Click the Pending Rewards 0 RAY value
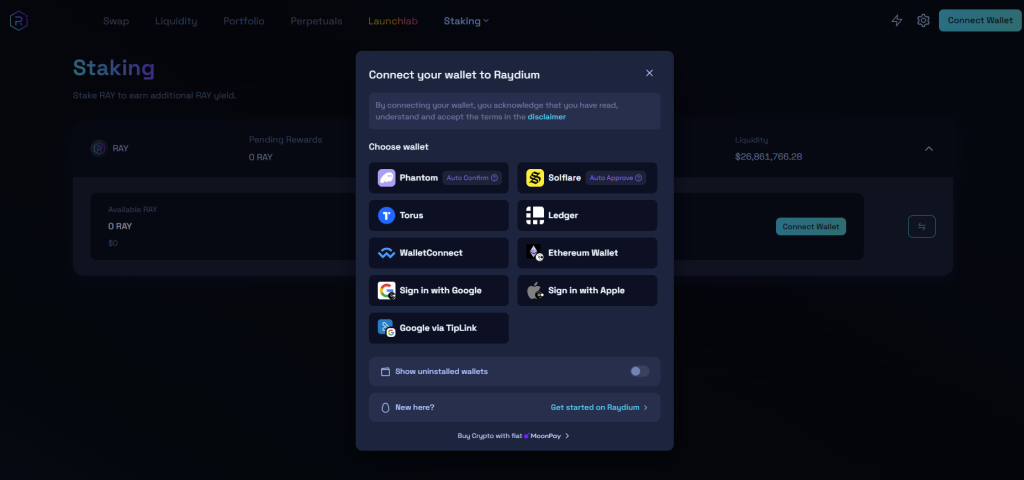 coord(261,157)
